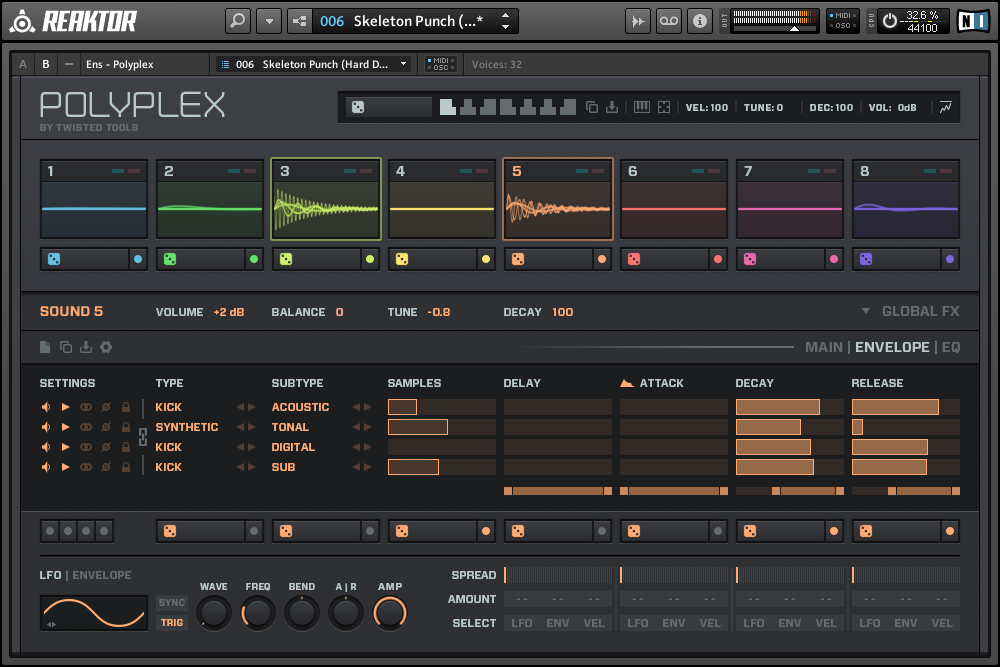Click the copy icon under Sound 5

pos(65,347)
